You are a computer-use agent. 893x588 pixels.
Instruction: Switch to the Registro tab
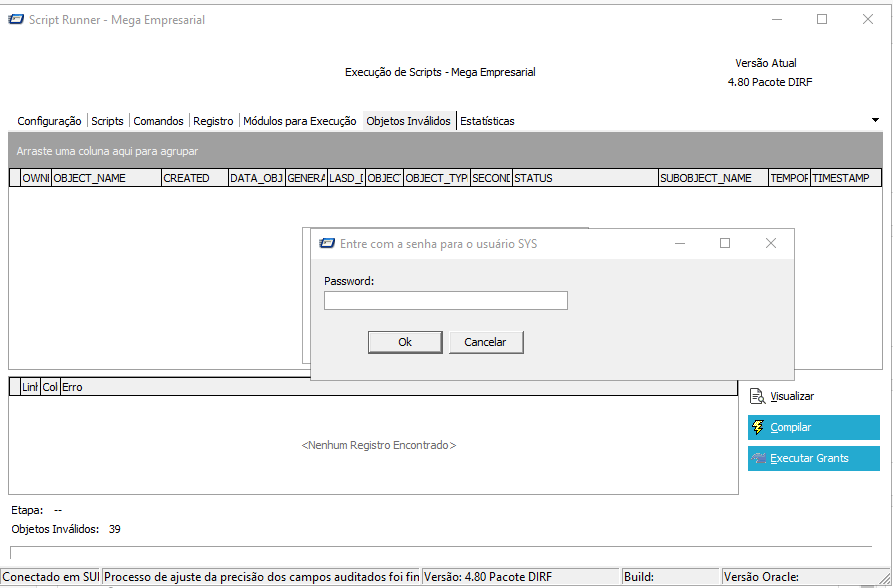click(x=213, y=121)
